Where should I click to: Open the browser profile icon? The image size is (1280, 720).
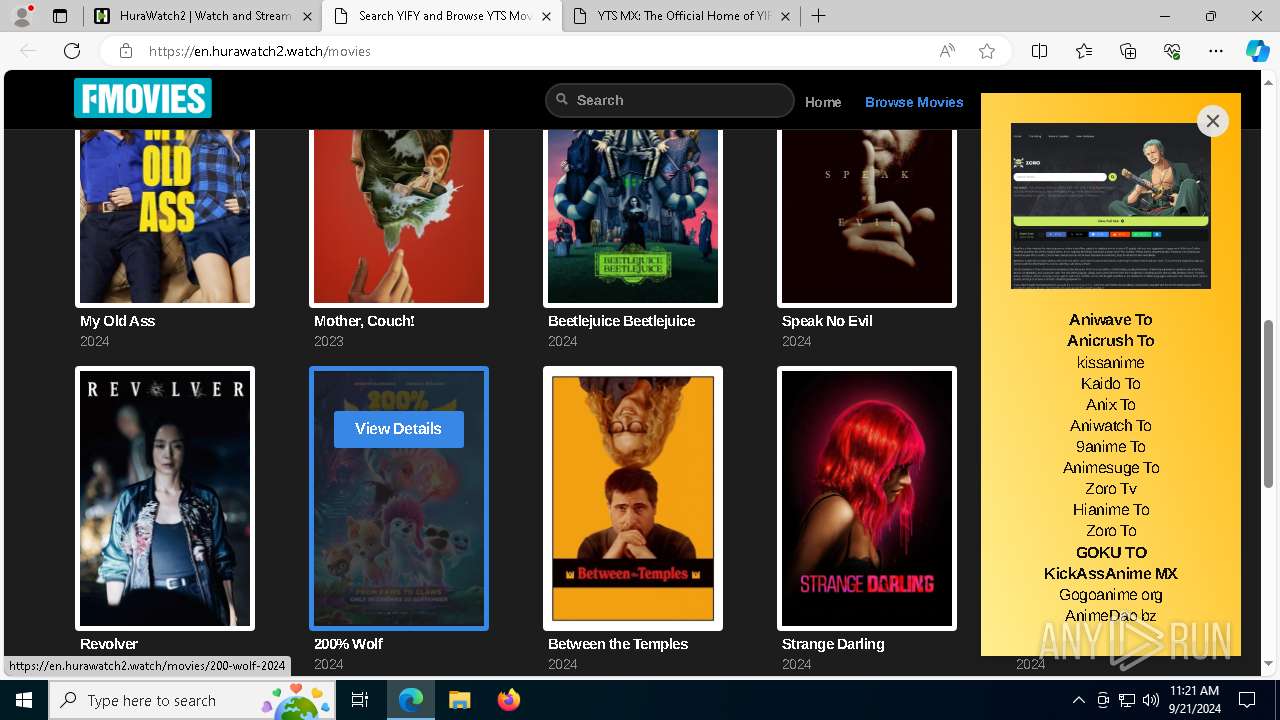click(22, 16)
